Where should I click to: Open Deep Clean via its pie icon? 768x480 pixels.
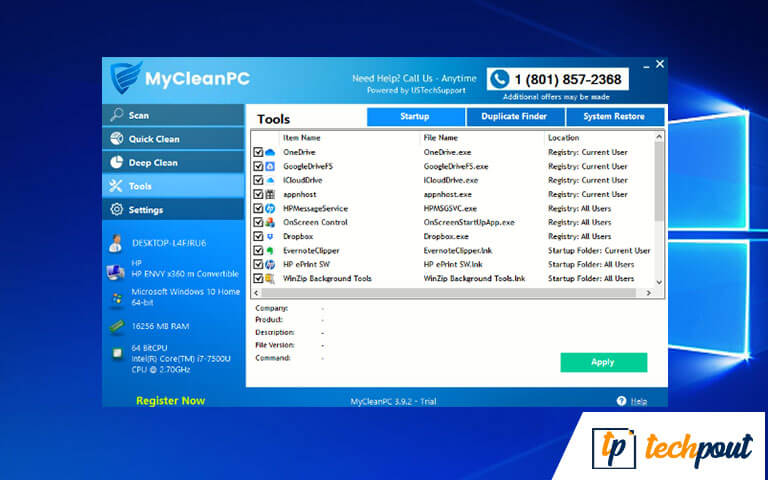click(x=117, y=162)
